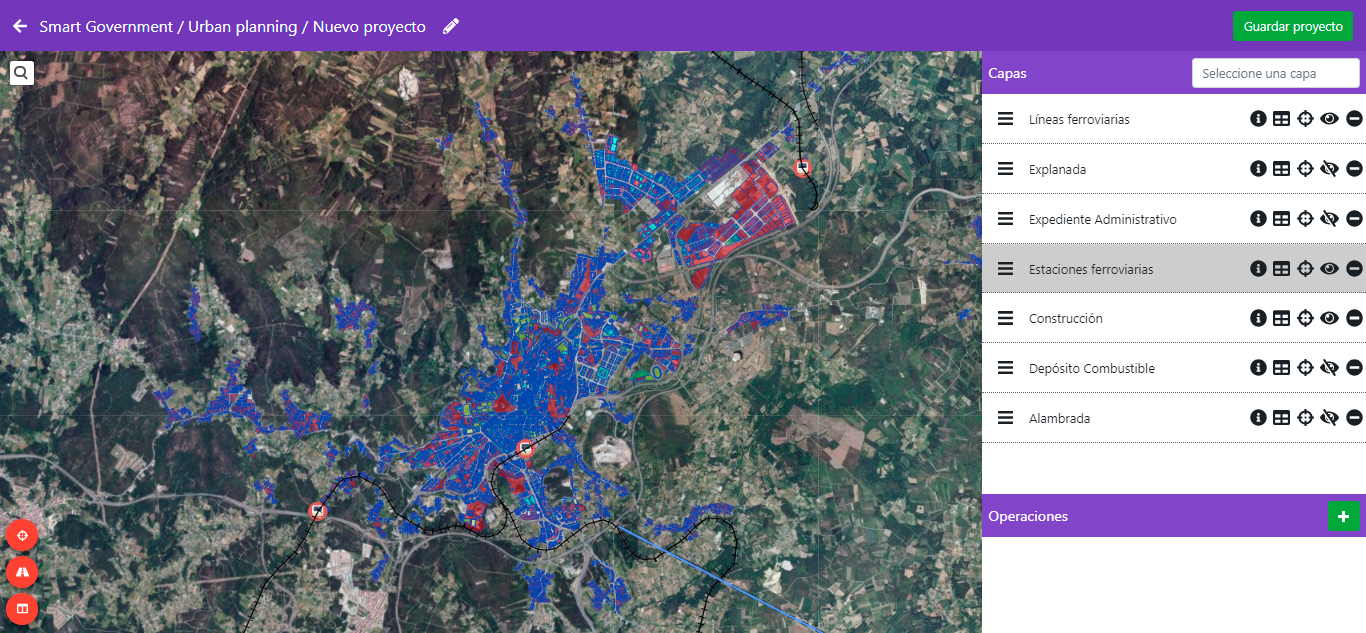Click the railway station marker at top right of map
The height and width of the screenshot is (633, 1366).
tap(802, 168)
